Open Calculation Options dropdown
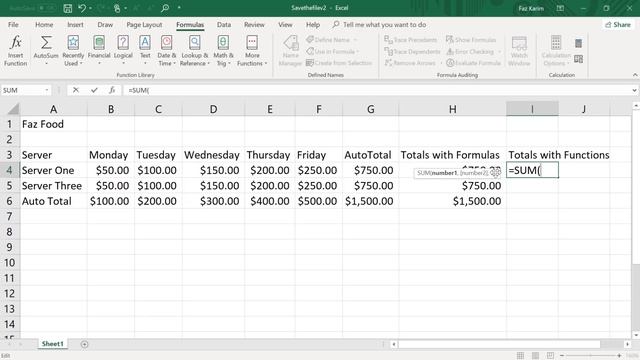The width and height of the screenshot is (640, 360). click(x=556, y=51)
